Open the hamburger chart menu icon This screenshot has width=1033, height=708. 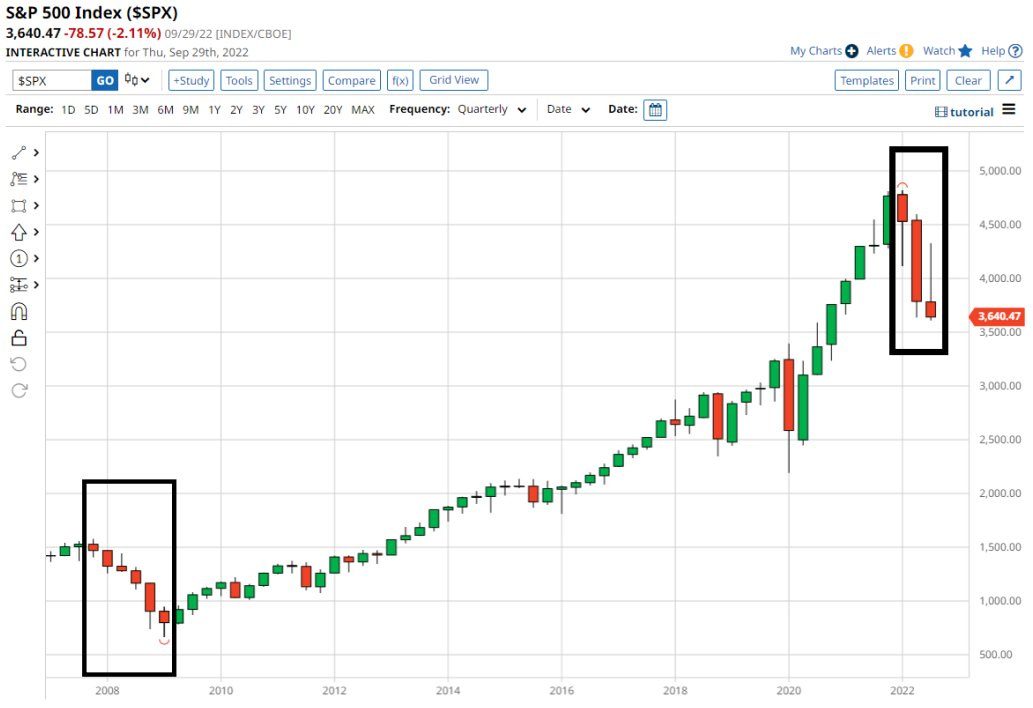(1009, 109)
